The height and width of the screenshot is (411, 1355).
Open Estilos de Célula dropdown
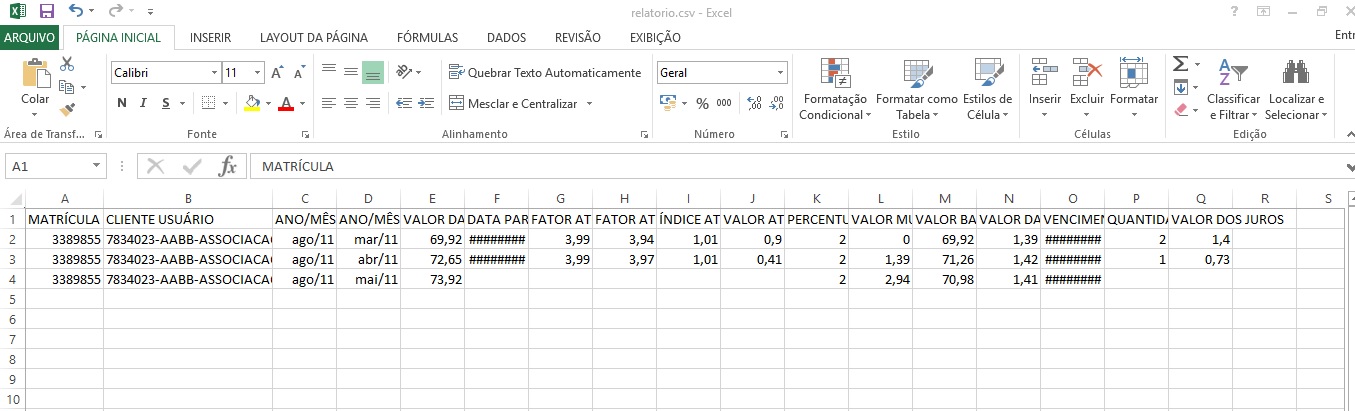point(987,89)
